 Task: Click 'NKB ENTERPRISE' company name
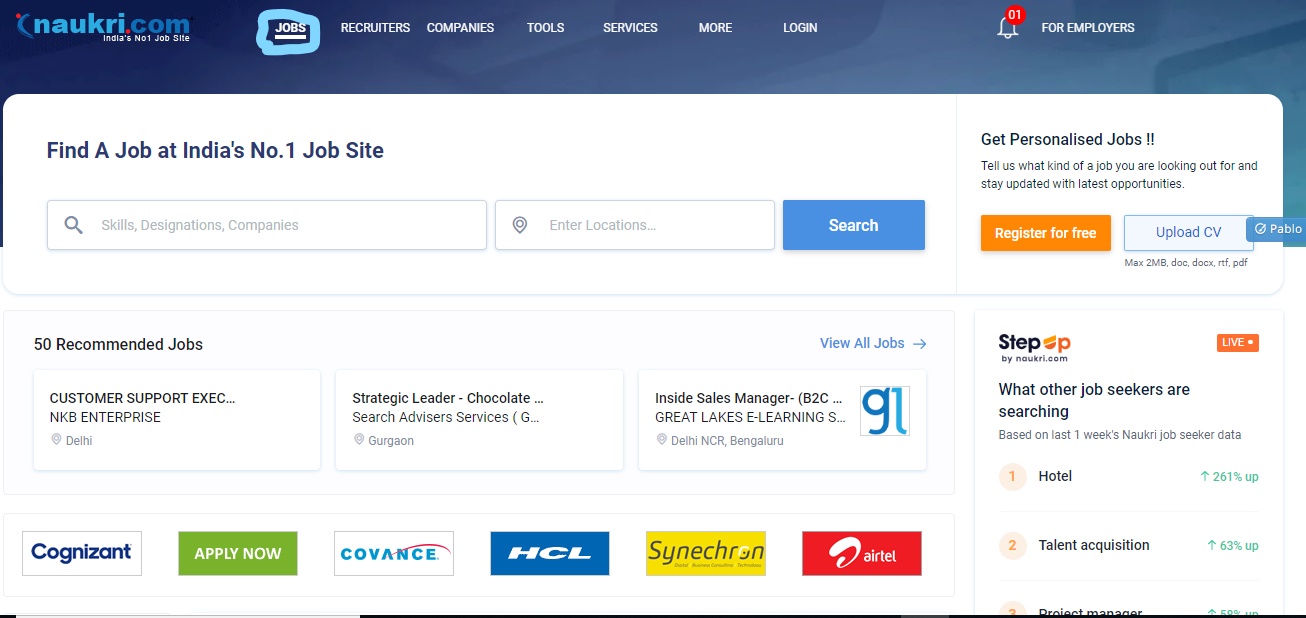pyautogui.click(x=105, y=417)
